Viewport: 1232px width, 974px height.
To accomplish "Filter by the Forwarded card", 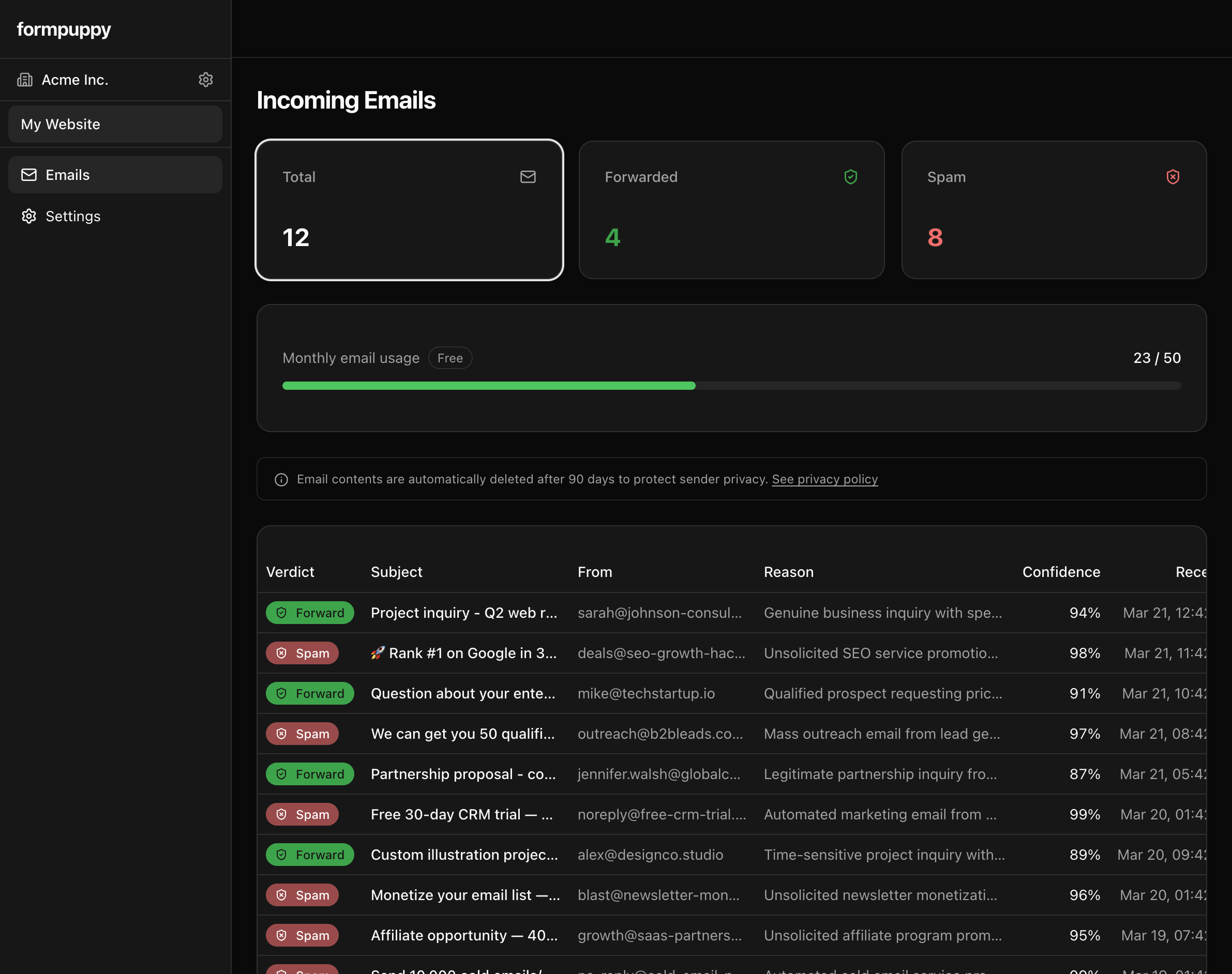I will [x=731, y=210].
